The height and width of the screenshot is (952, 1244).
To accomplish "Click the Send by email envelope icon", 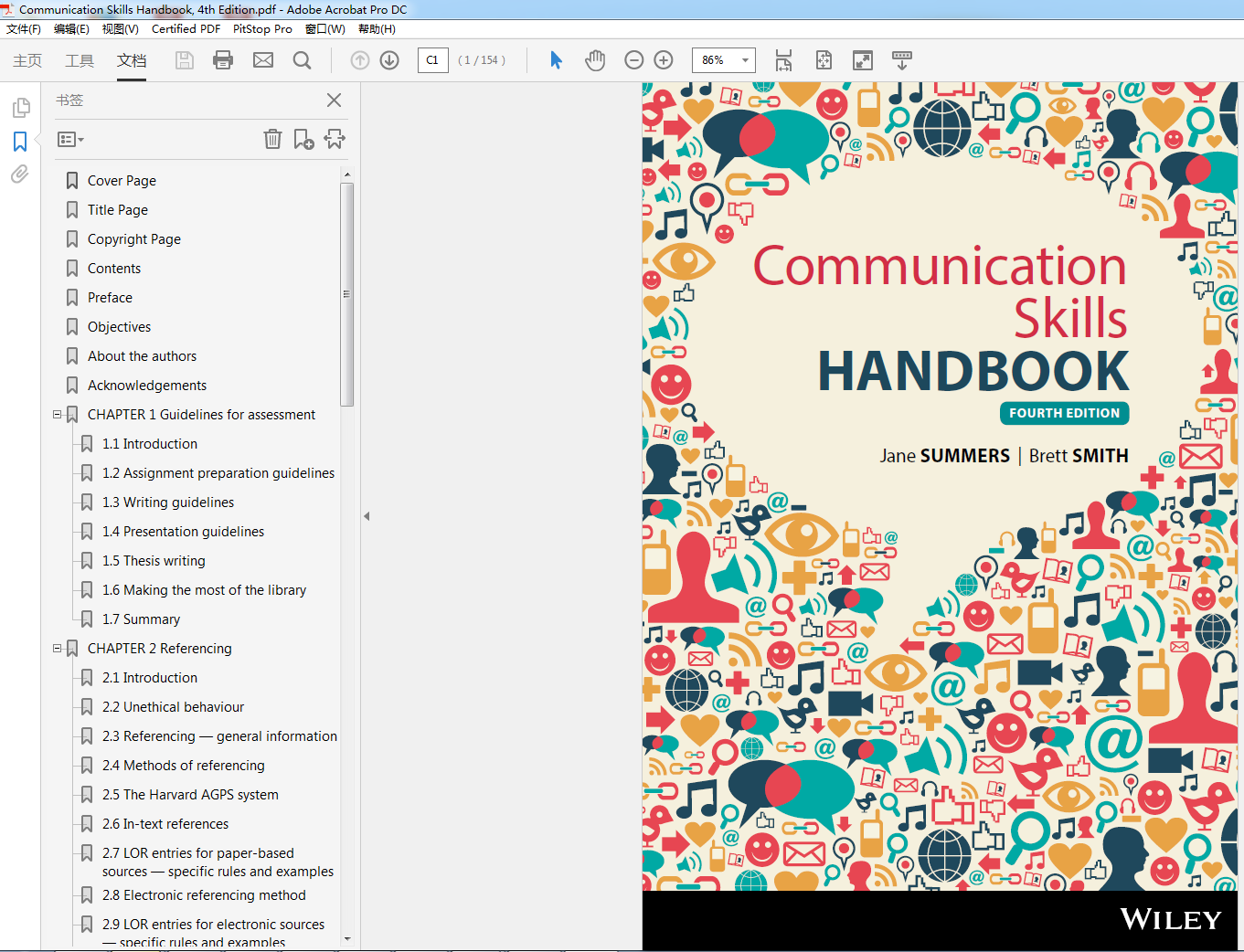I will 263,60.
